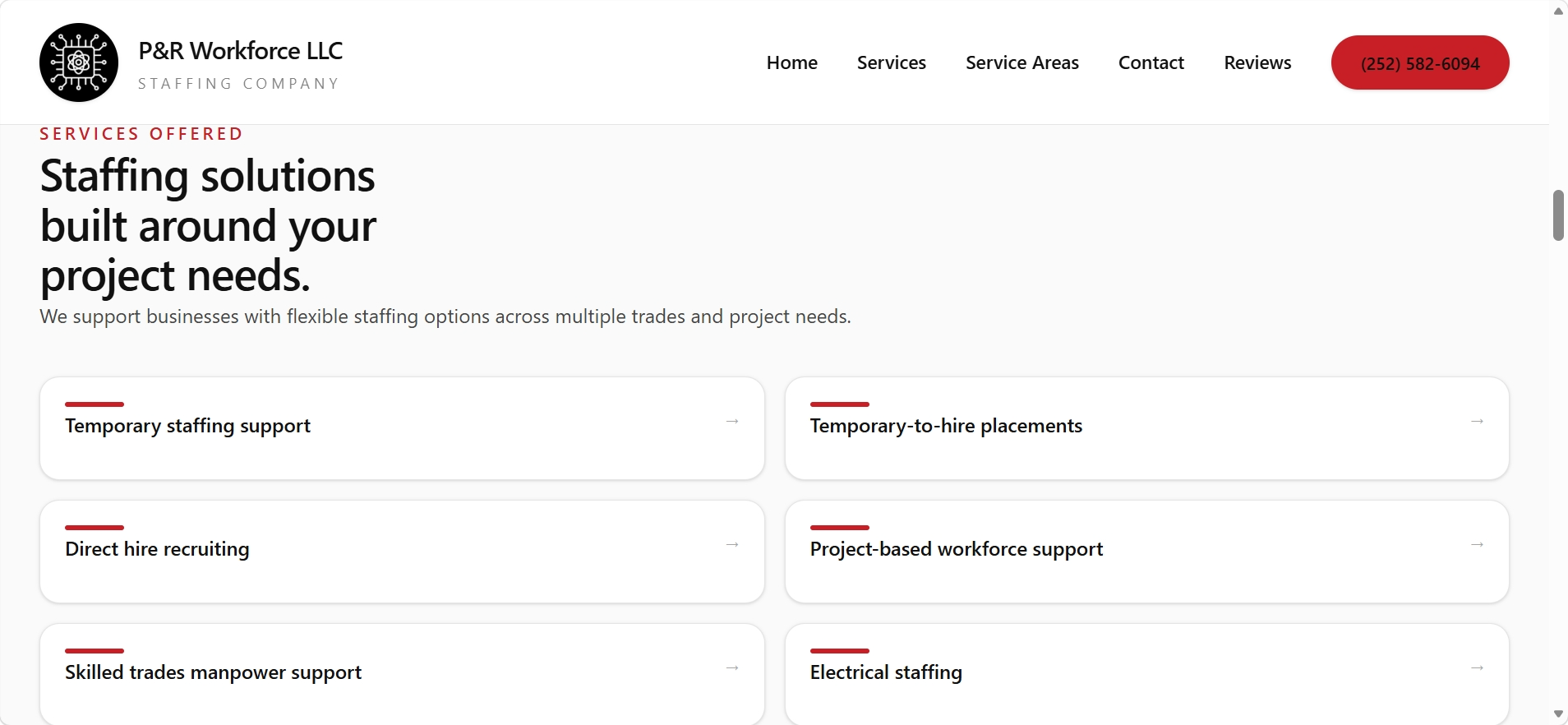Click the scrollbar up arrow
The height and width of the screenshot is (725, 1568).
1558,11
